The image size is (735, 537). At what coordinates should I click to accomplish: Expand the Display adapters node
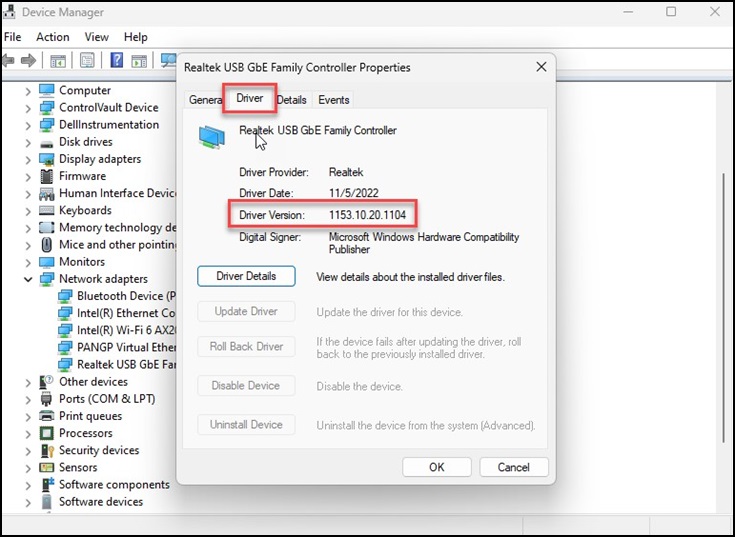tap(28, 160)
